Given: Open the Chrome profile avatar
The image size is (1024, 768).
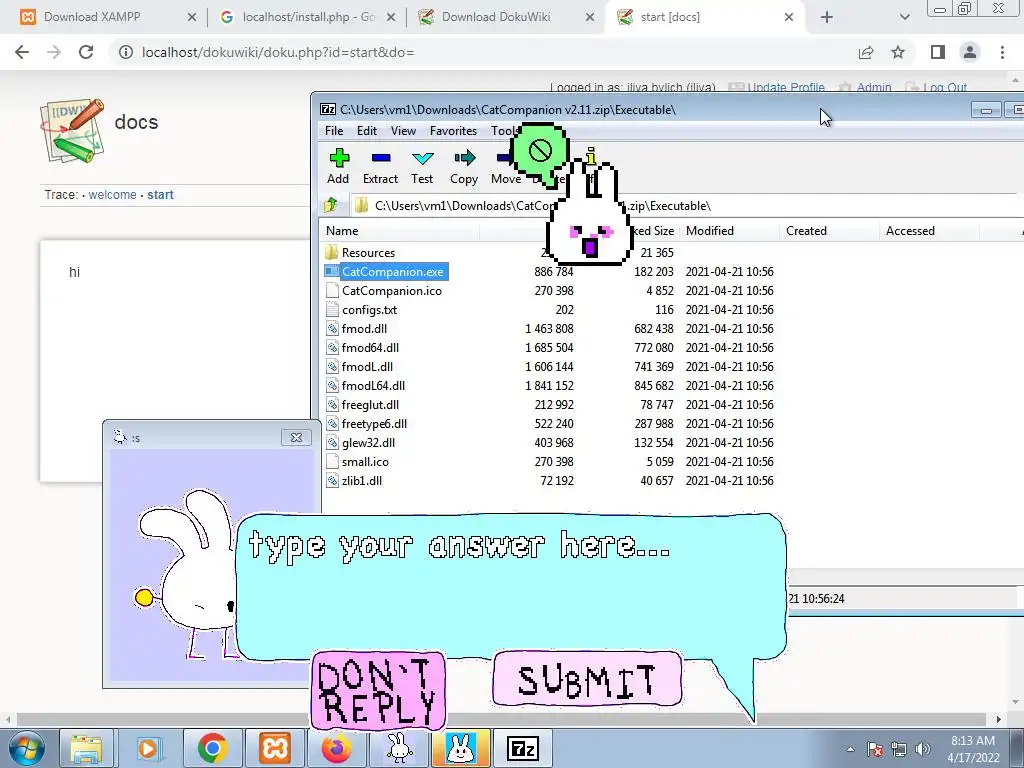Looking at the screenshot, I should click(970, 52).
